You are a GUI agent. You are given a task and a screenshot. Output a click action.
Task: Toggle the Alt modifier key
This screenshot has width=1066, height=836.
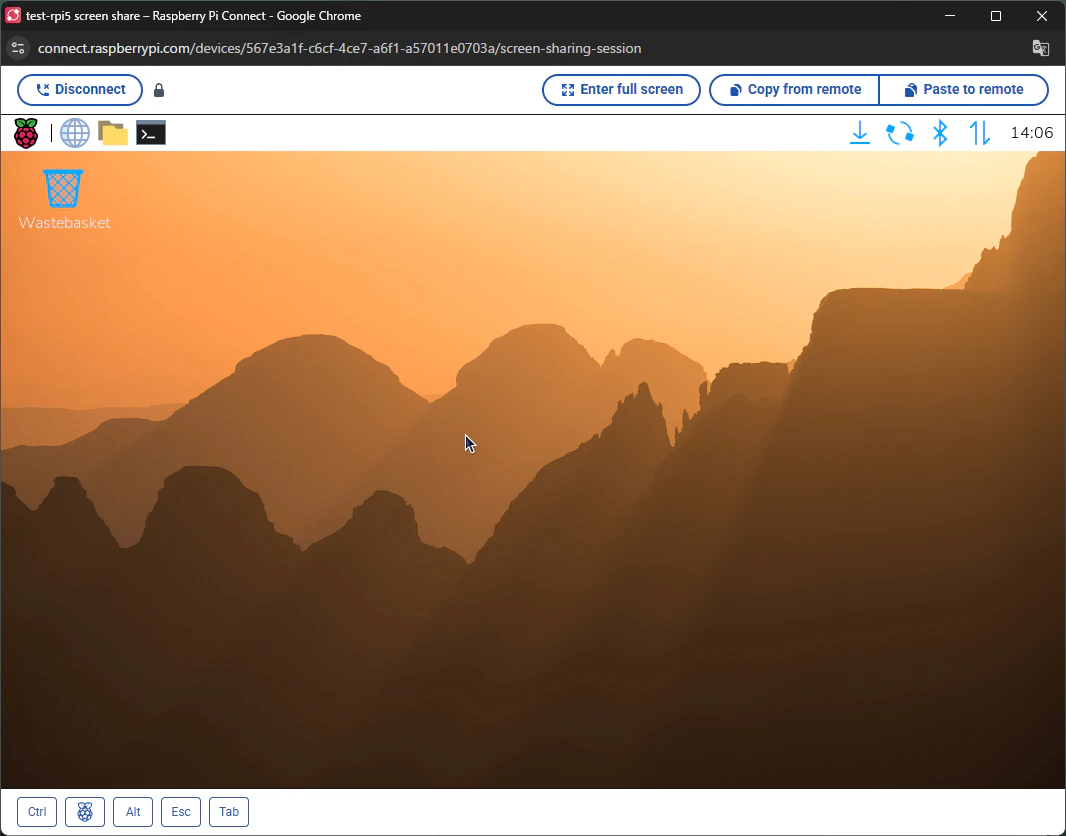[x=133, y=812]
